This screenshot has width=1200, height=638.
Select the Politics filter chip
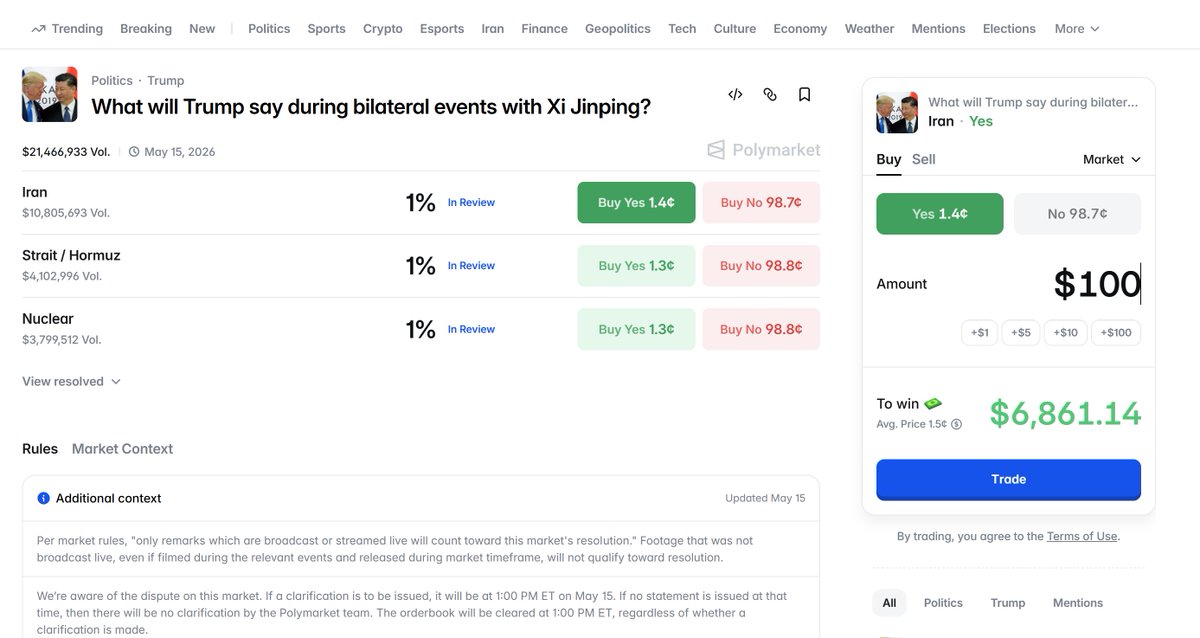pos(943,603)
